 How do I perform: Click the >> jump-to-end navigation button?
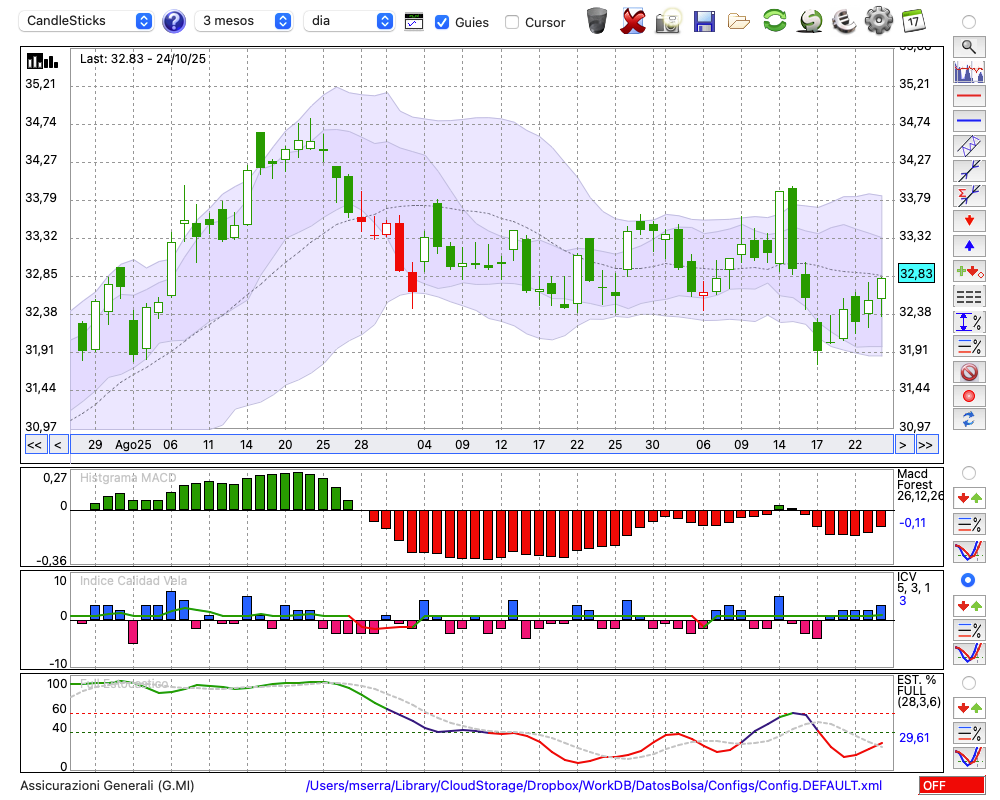click(926, 445)
